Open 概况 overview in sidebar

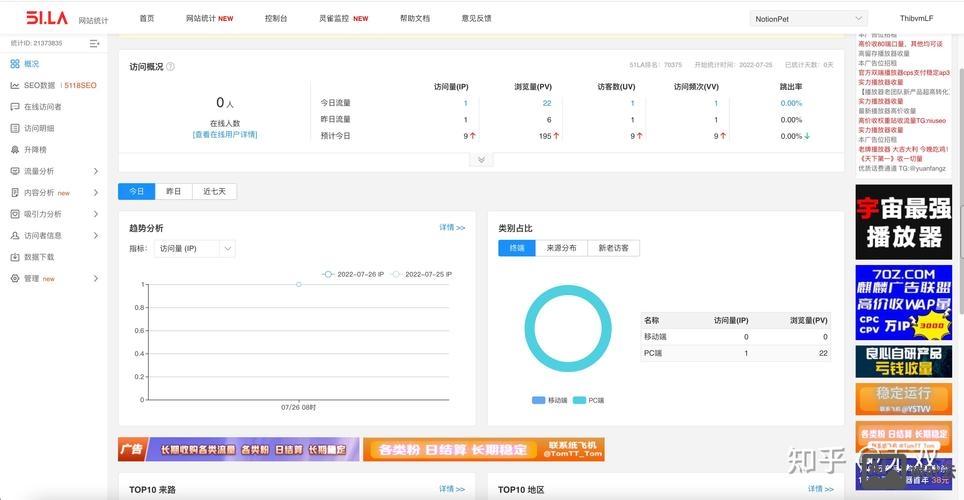point(31,64)
